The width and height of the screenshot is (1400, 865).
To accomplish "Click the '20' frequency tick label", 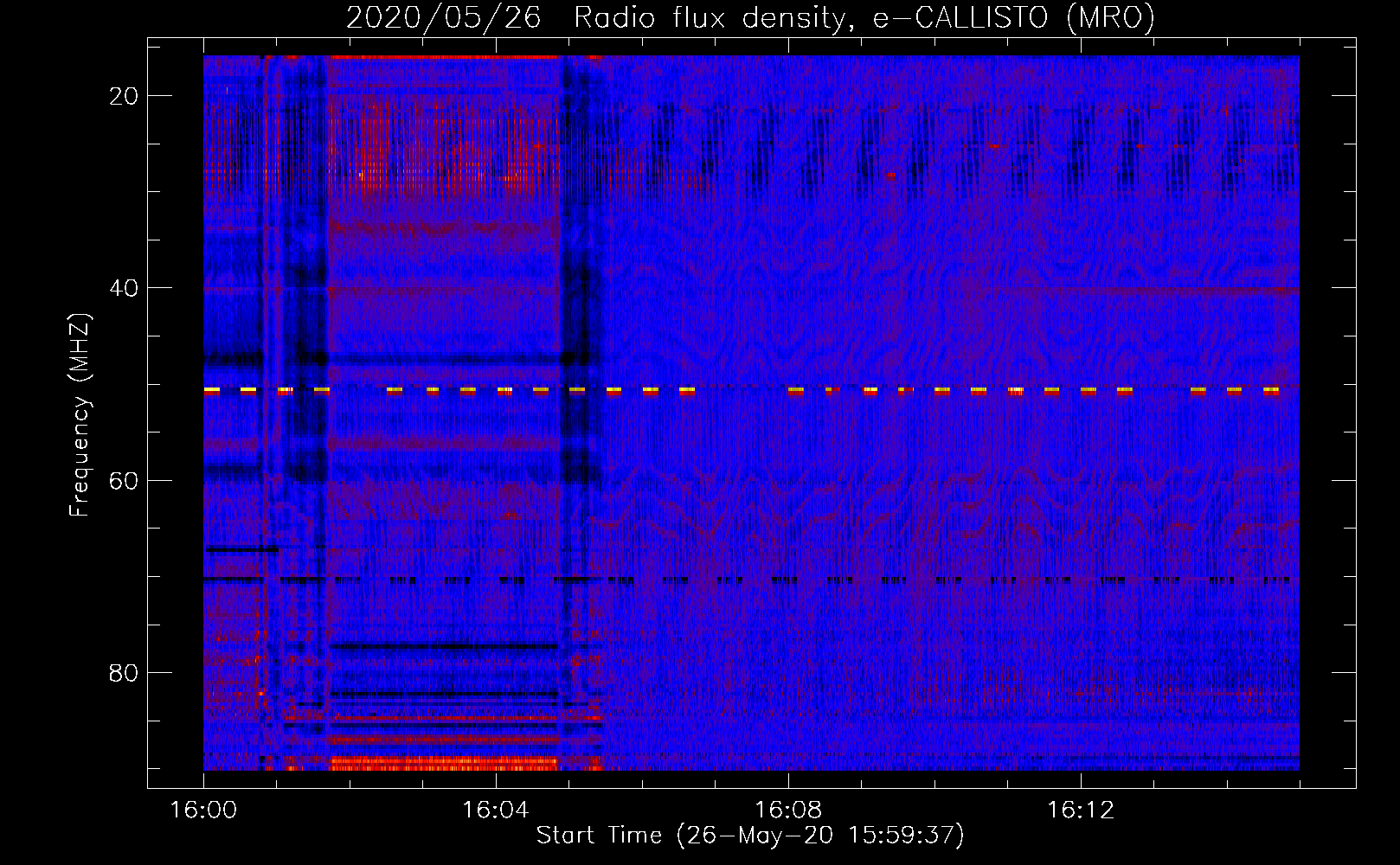I will point(125,96).
